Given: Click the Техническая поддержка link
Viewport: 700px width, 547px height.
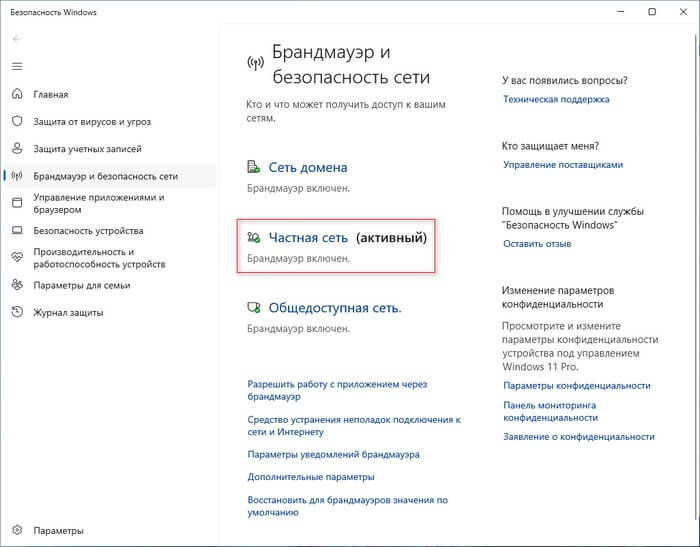Looking at the screenshot, I should (x=556, y=99).
